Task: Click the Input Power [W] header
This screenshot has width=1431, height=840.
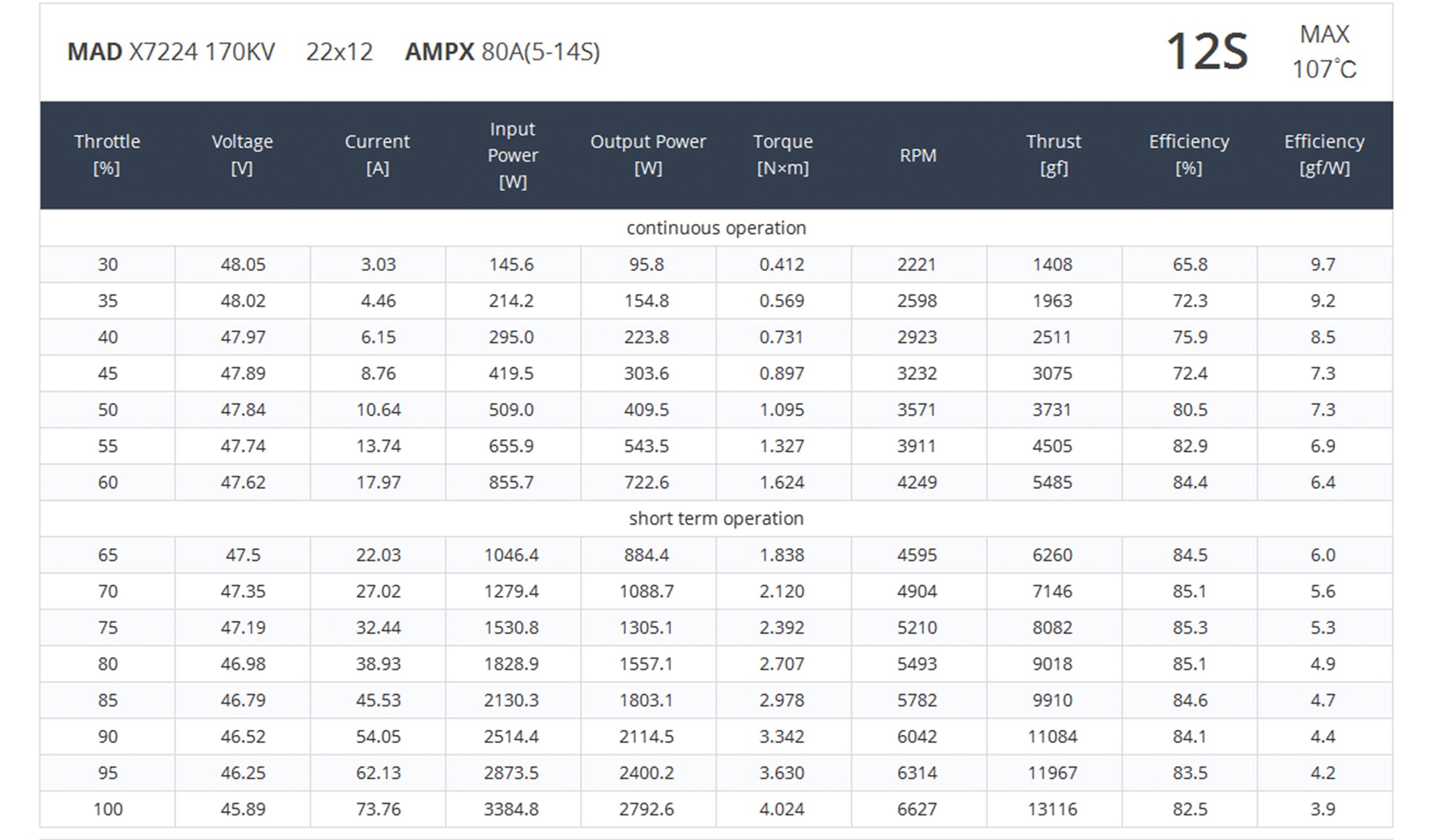Action: click(512, 155)
